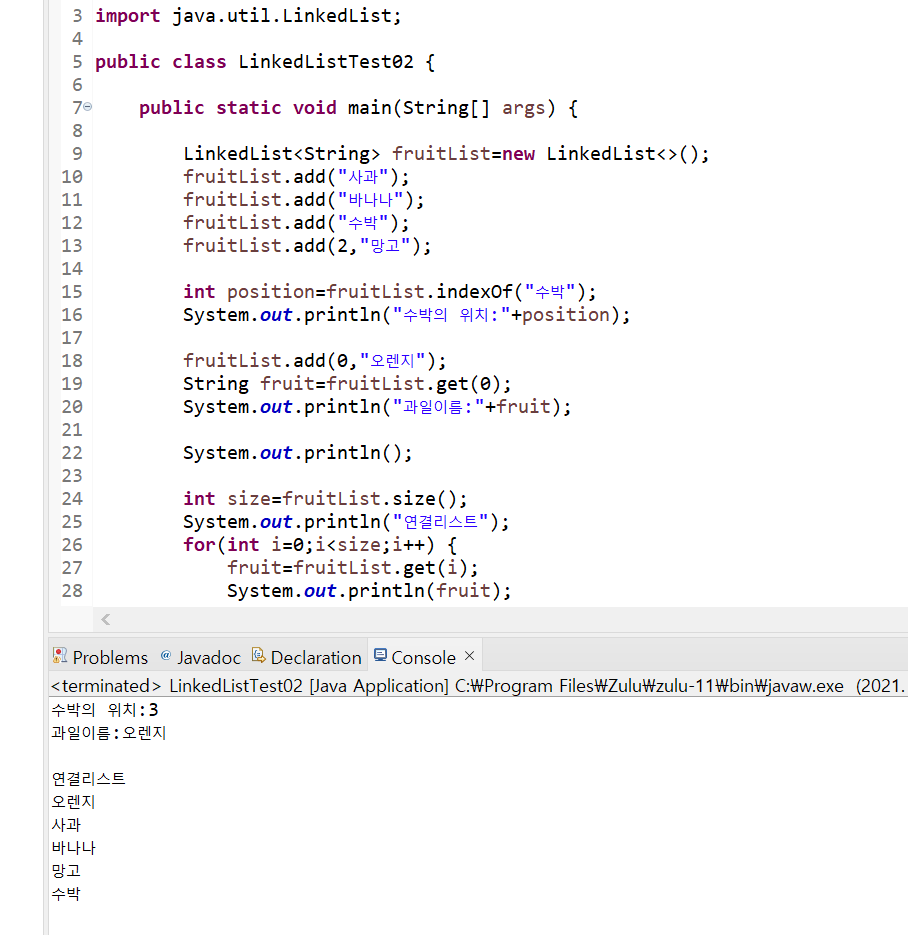Click the Problems tab icon
This screenshot has height=935, width=908.
[x=60, y=655]
